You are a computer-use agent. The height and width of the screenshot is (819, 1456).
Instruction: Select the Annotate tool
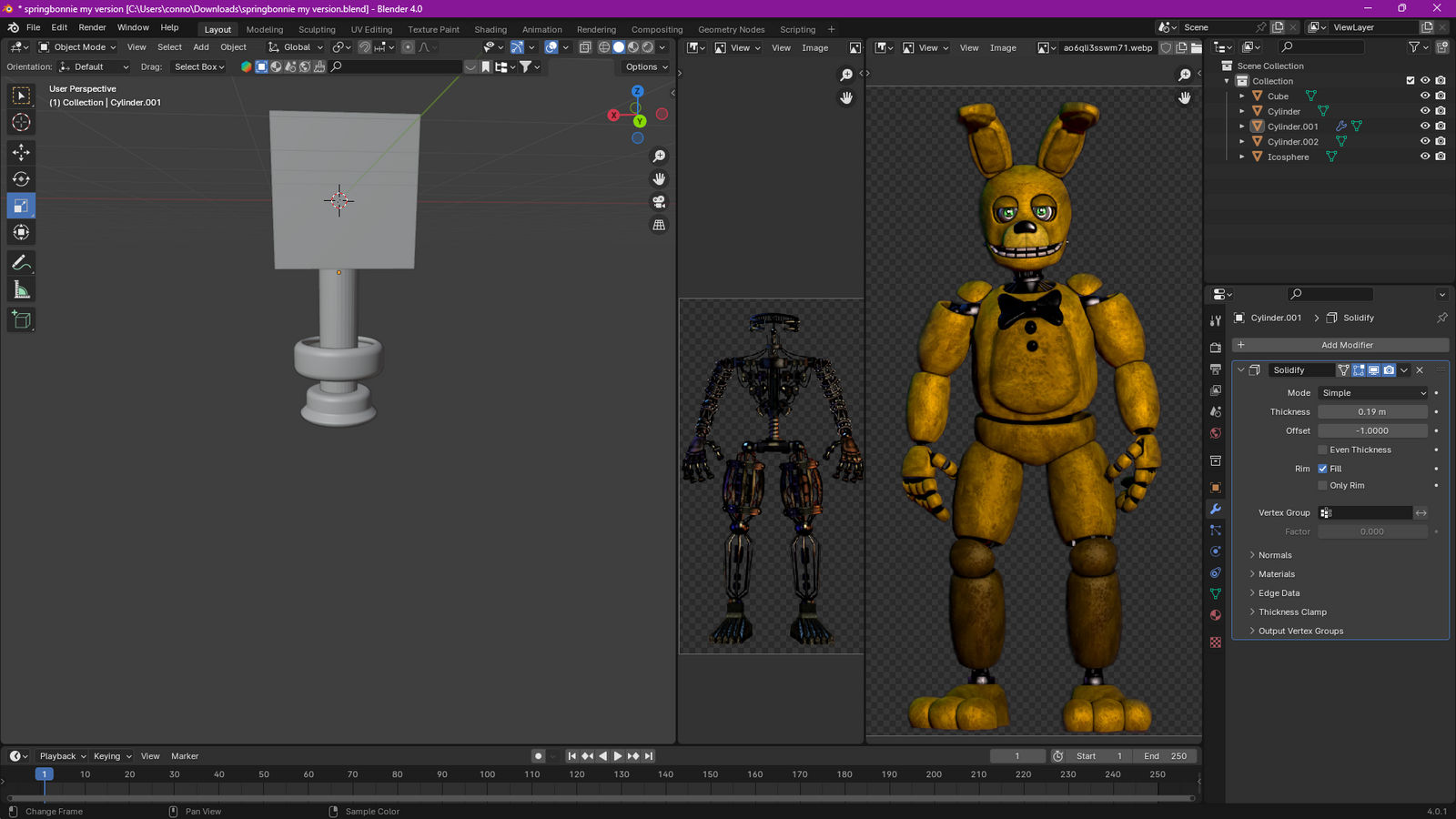tap(21, 263)
